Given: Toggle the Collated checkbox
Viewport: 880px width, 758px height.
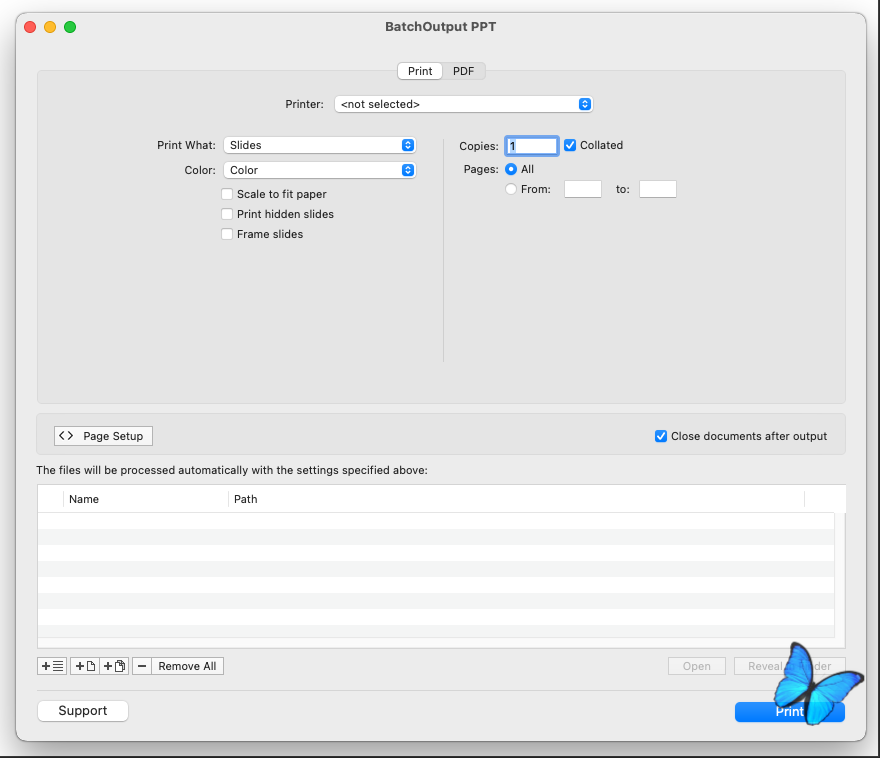Looking at the screenshot, I should (570, 145).
